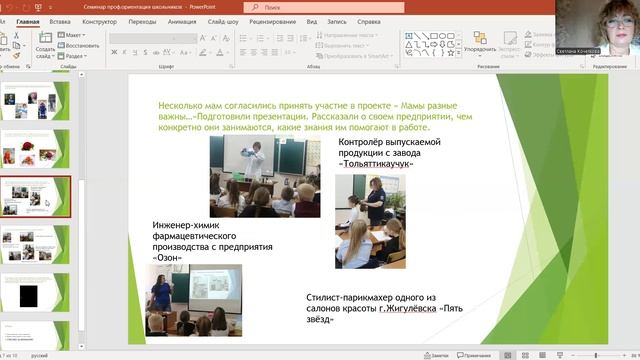The image size is (640, 360).
Task: Click the Decrease font size icon
Action: (x=213, y=38)
